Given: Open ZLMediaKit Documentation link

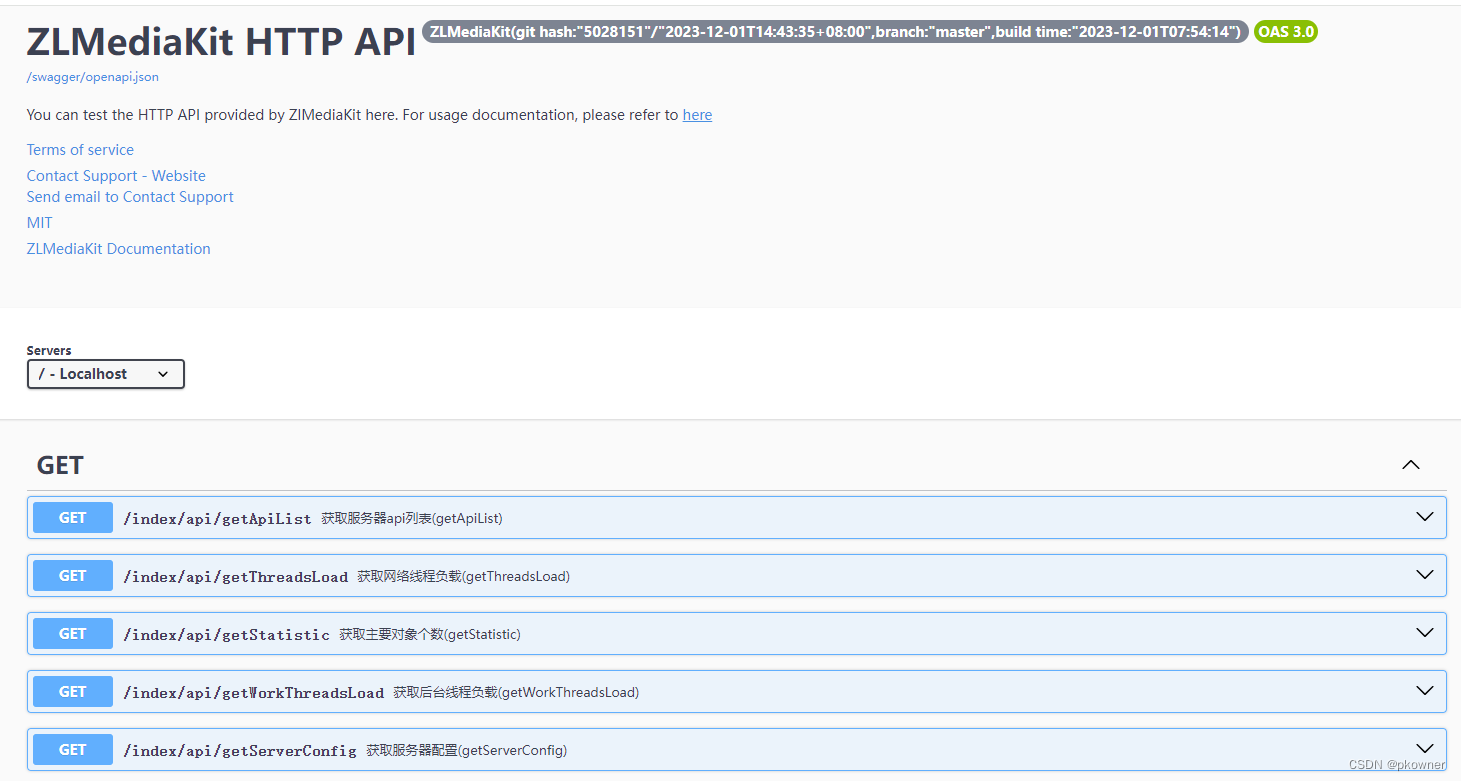Looking at the screenshot, I should (x=119, y=249).
